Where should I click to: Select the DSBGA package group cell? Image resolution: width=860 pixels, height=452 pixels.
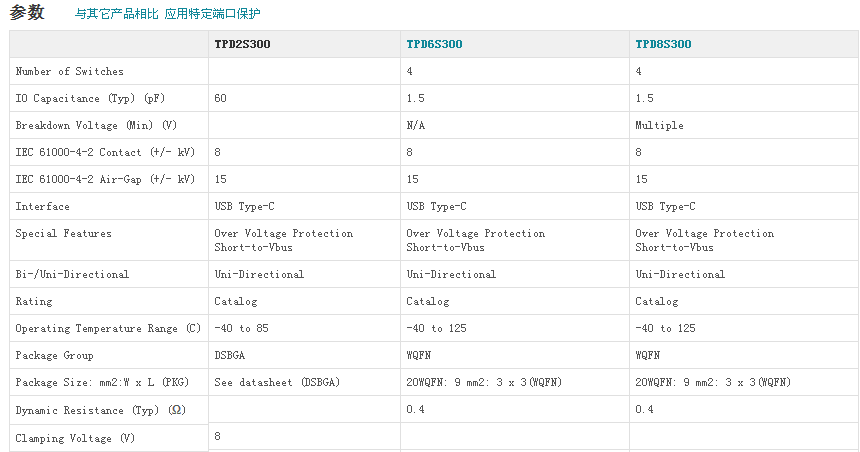point(233,355)
